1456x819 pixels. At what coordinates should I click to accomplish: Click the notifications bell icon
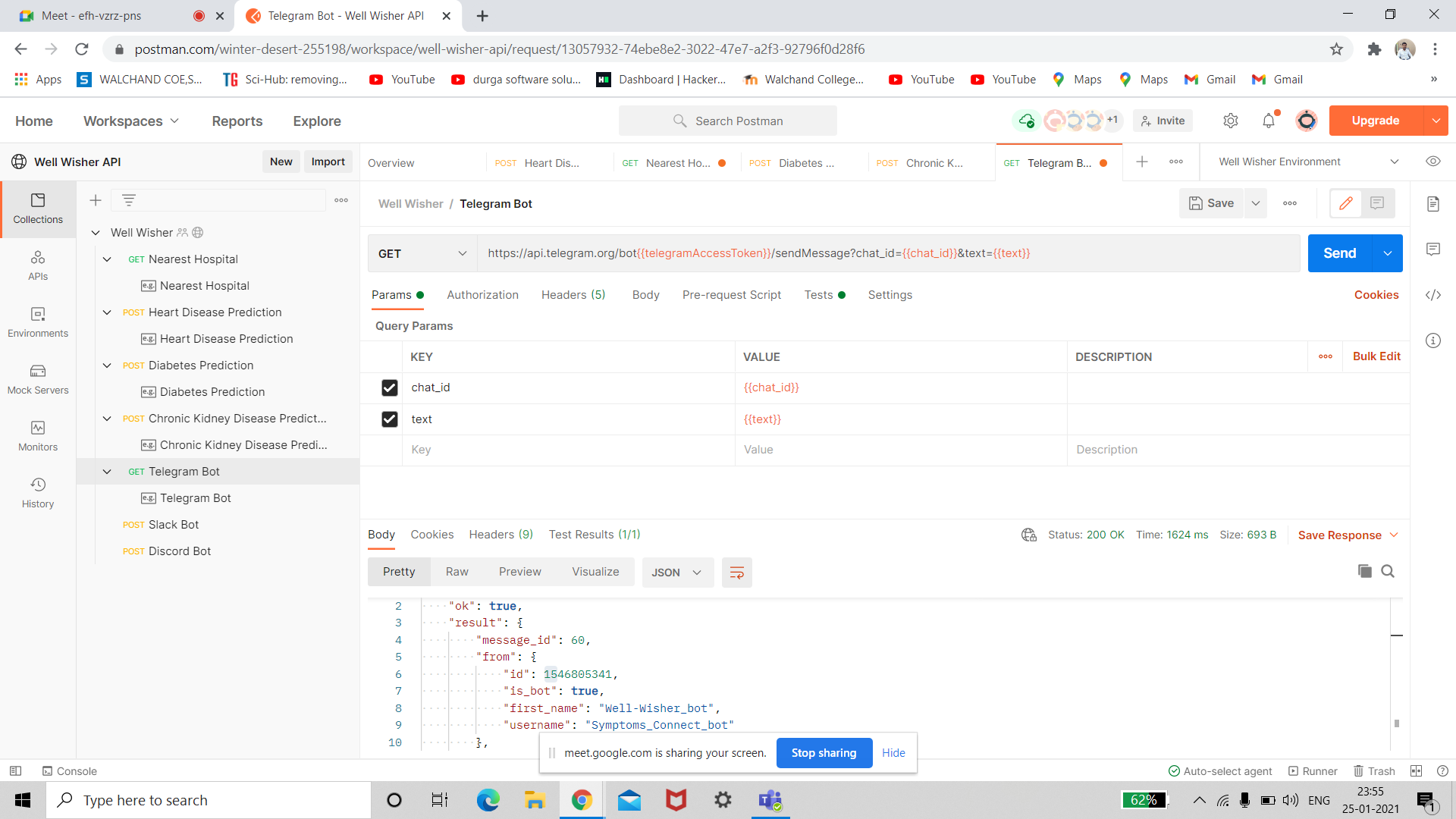1269,121
